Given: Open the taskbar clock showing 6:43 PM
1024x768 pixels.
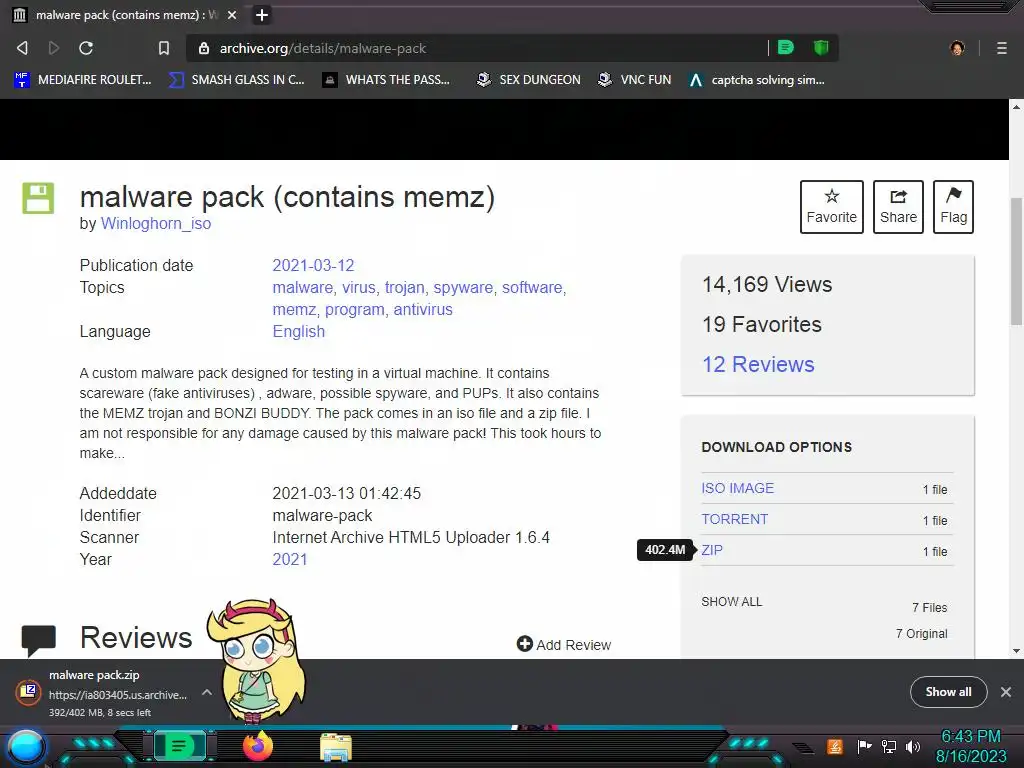Looking at the screenshot, I should (x=971, y=746).
